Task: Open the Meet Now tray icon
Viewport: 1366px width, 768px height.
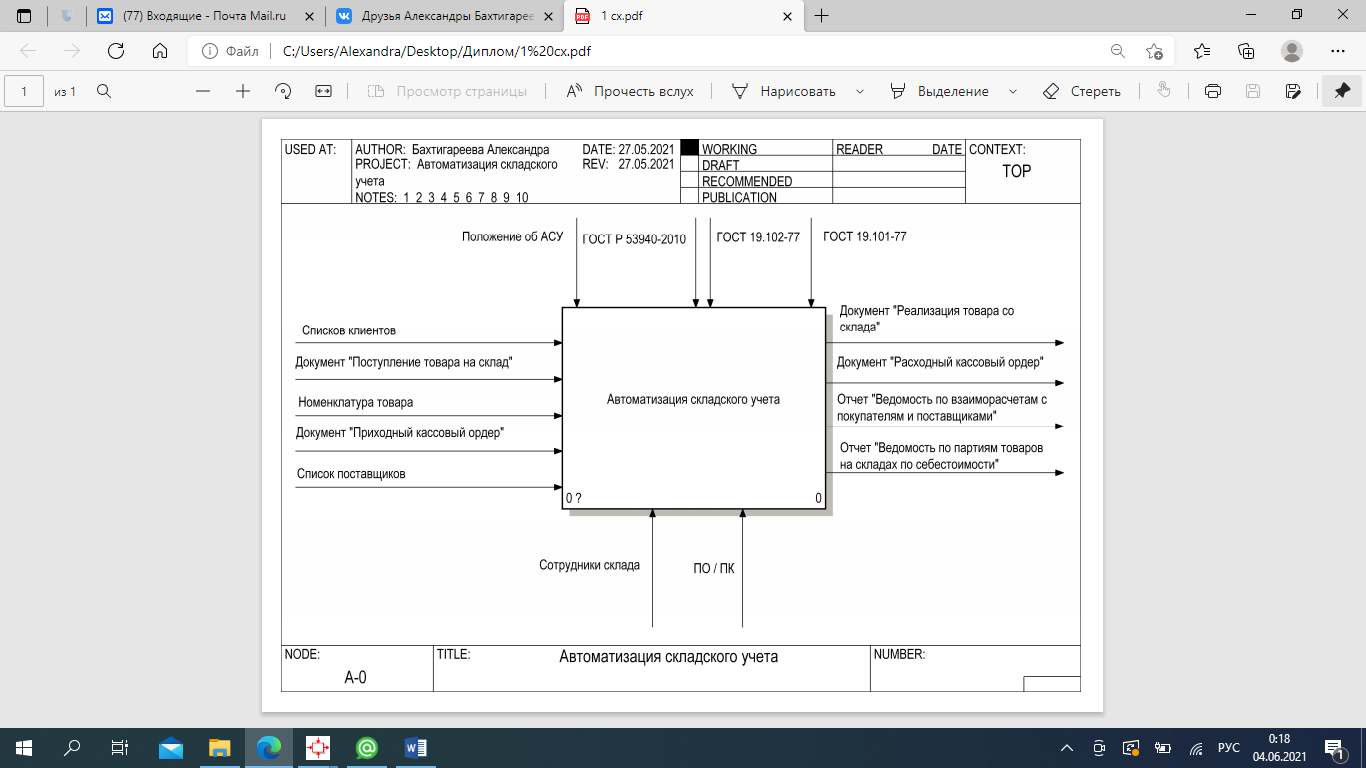Action: coord(1100,748)
